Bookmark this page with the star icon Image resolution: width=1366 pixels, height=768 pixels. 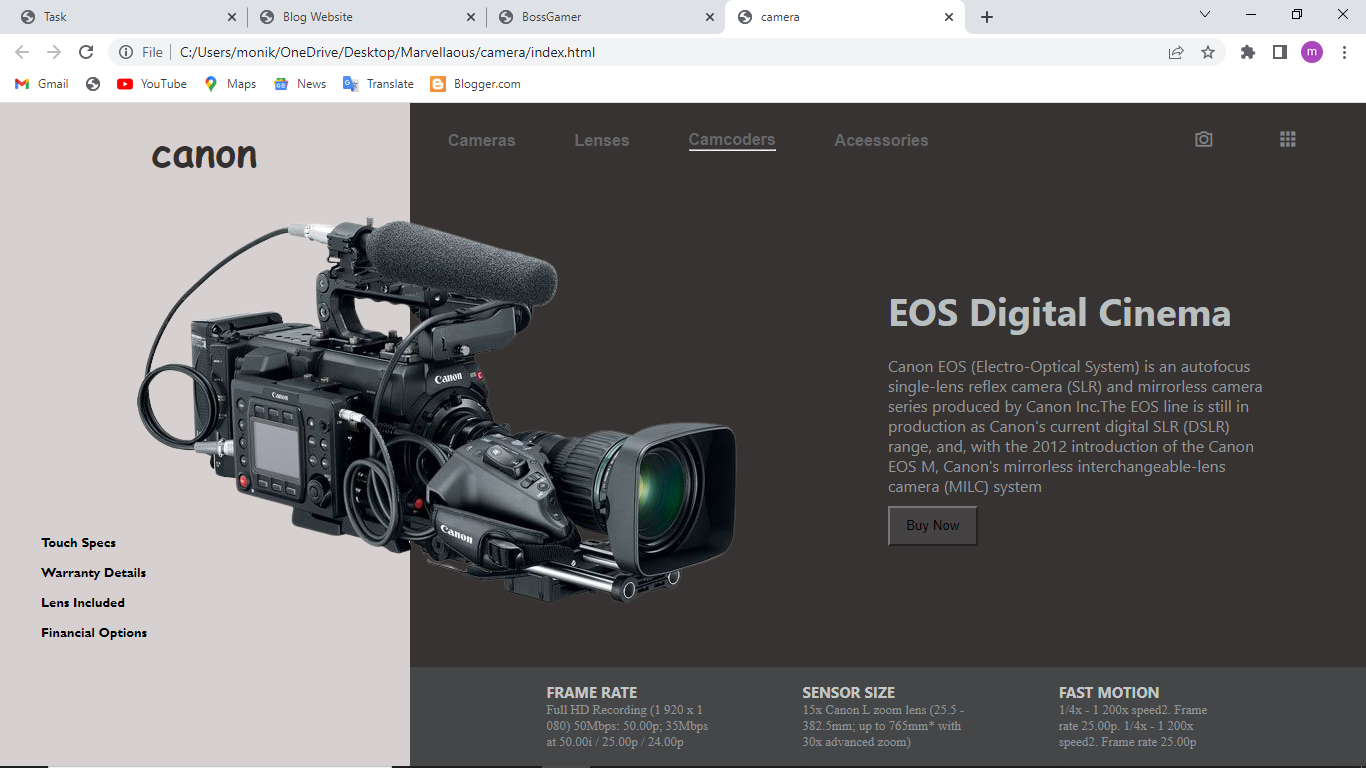(1208, 52)
